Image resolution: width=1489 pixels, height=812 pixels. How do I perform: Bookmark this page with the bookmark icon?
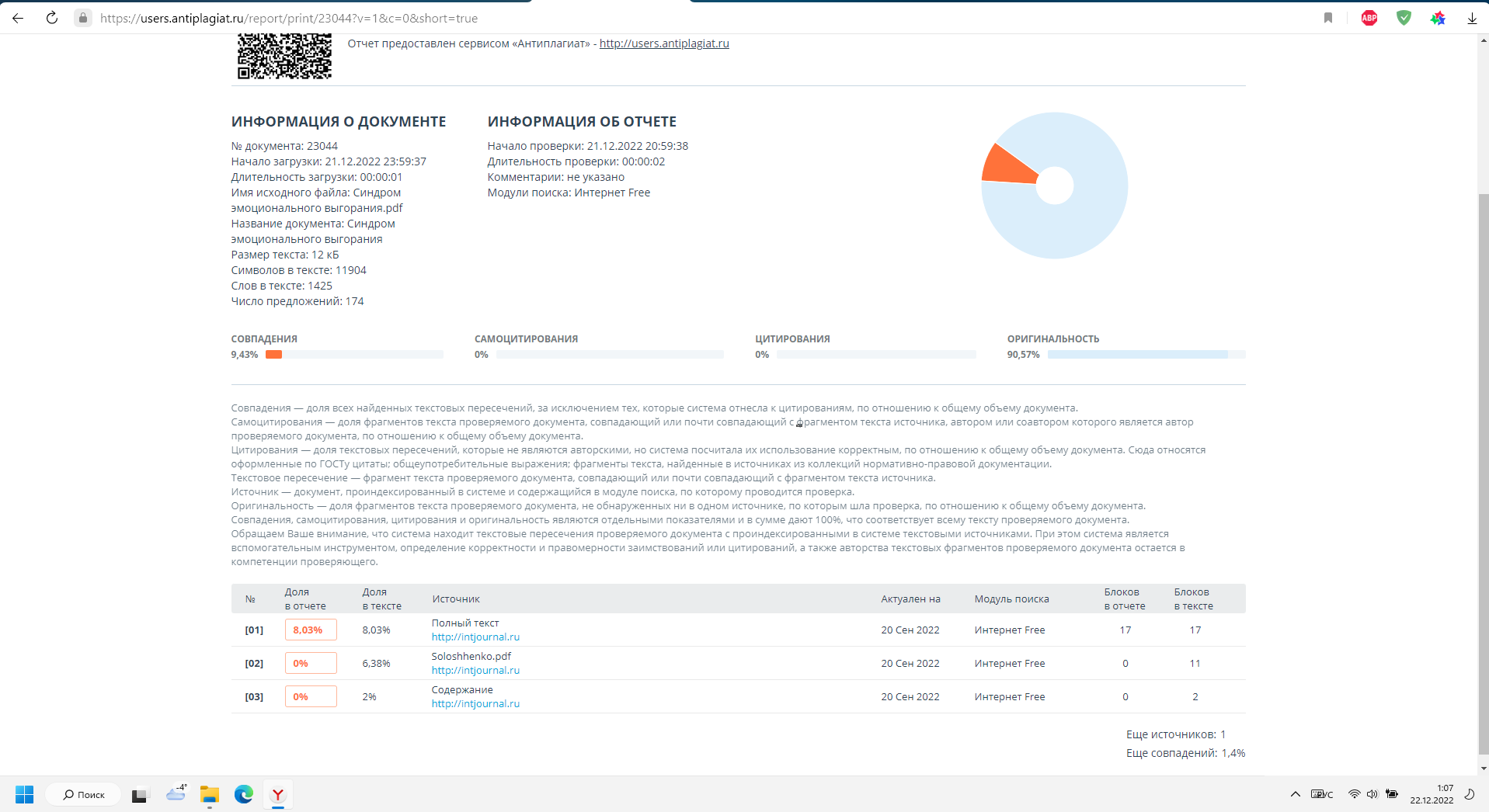coord(1328,18)
